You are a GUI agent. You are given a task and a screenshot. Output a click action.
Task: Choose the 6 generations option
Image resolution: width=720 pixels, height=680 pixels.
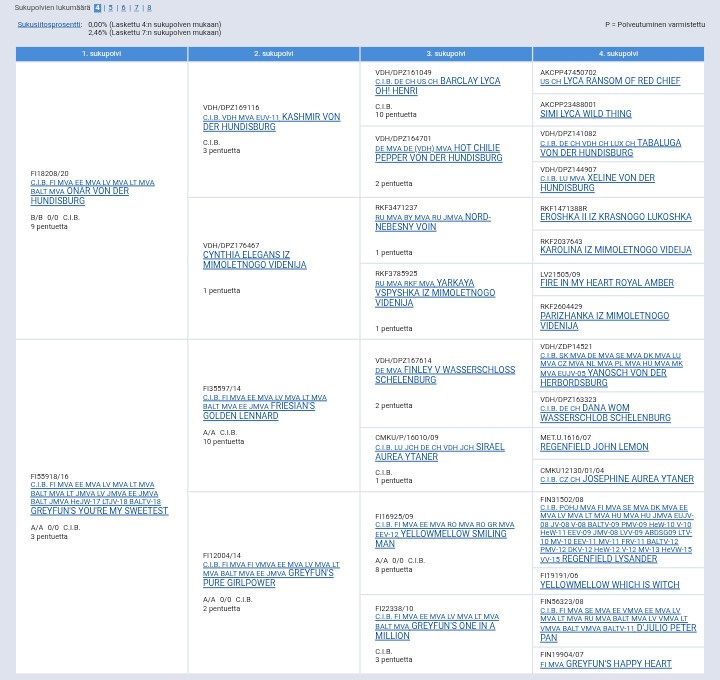(x=123, y=8)
